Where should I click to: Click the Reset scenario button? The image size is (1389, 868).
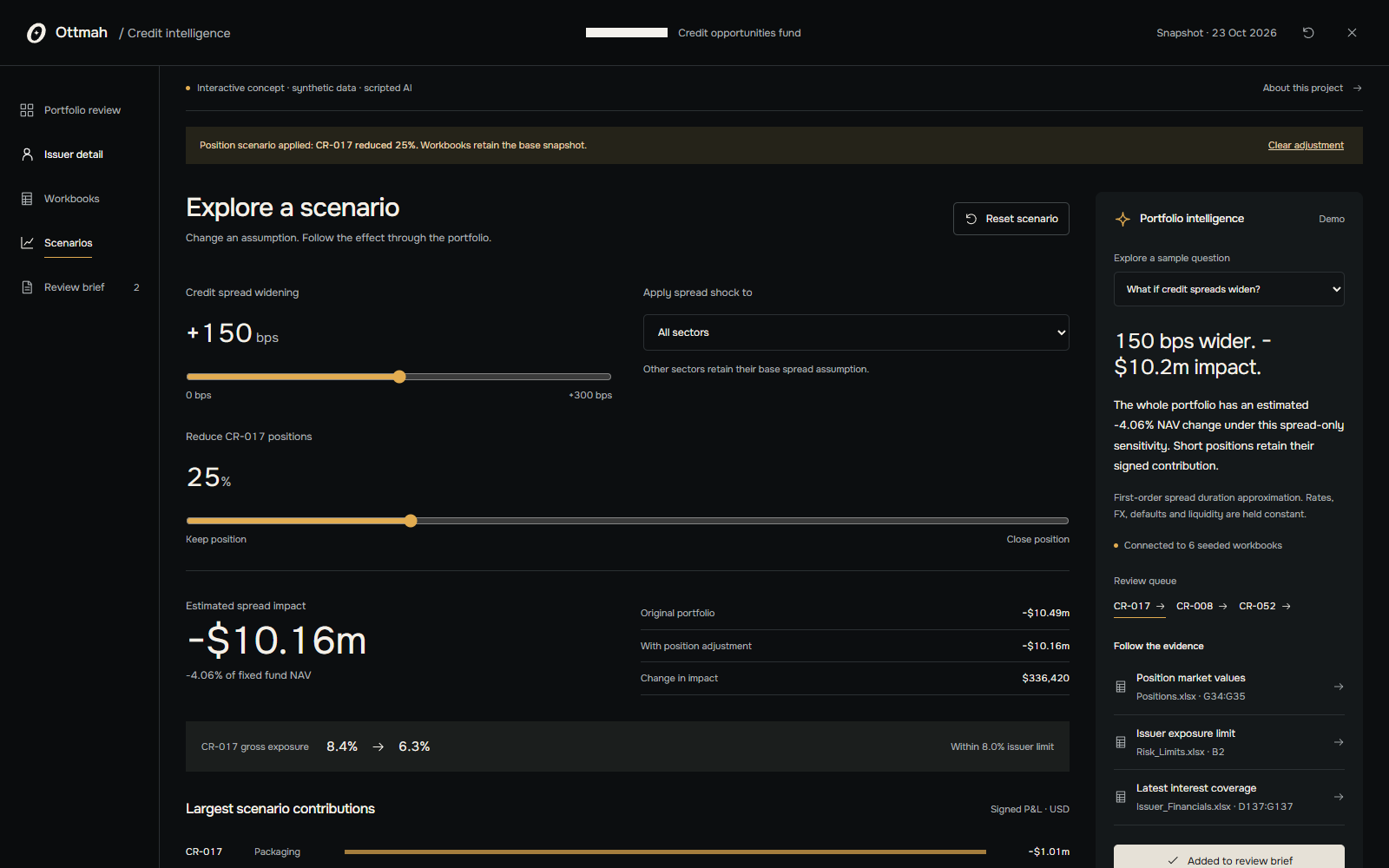point(1011,219)
